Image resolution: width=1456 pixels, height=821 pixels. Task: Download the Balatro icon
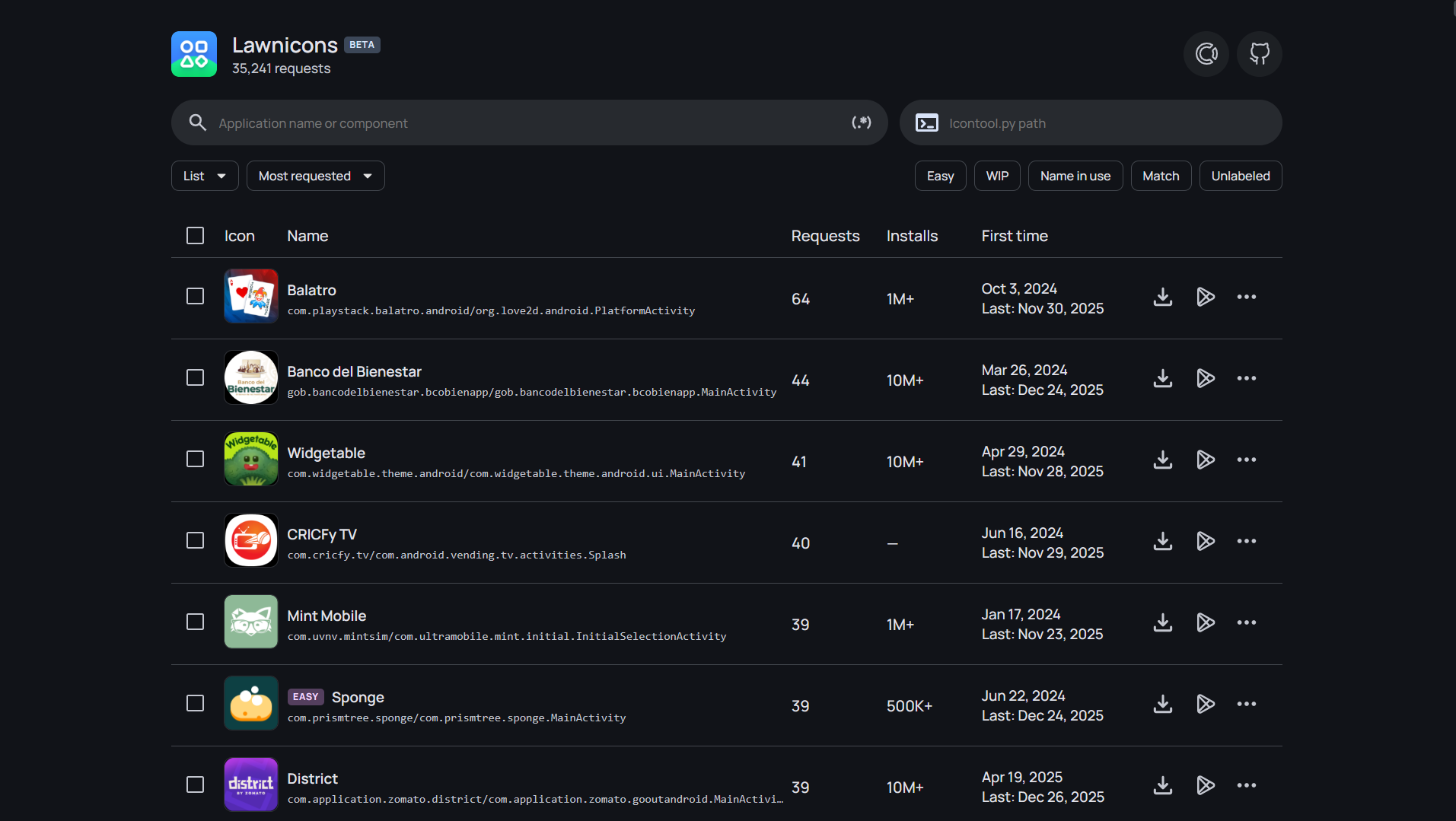1162,298
